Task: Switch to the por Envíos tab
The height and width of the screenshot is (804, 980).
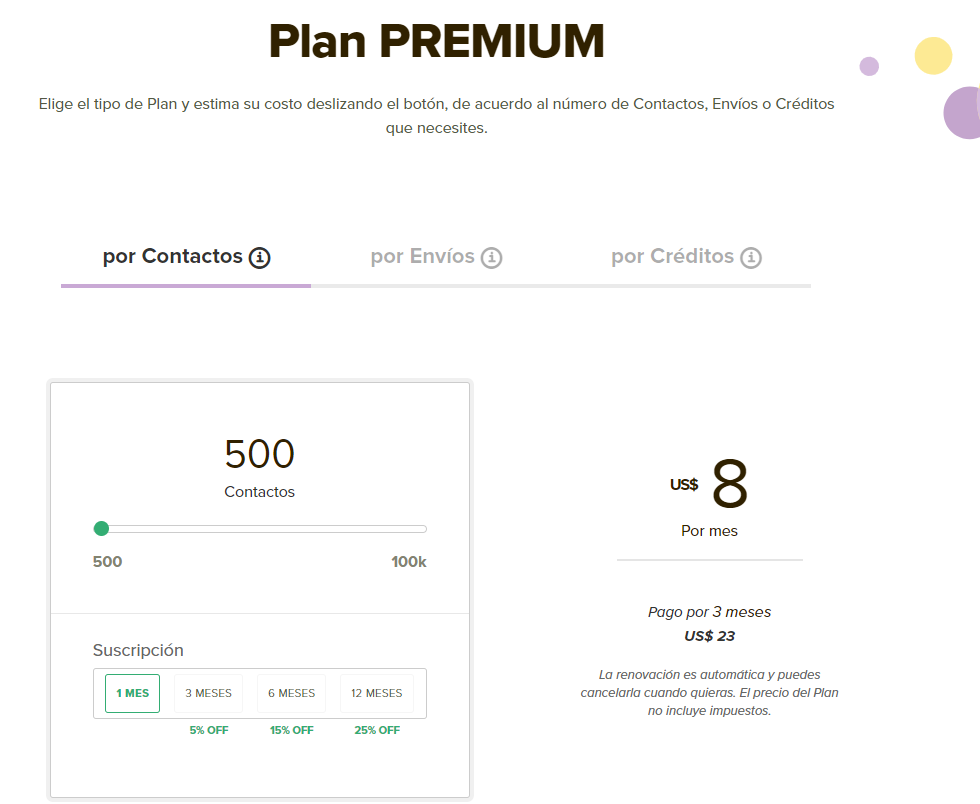Action: [422, 256]
